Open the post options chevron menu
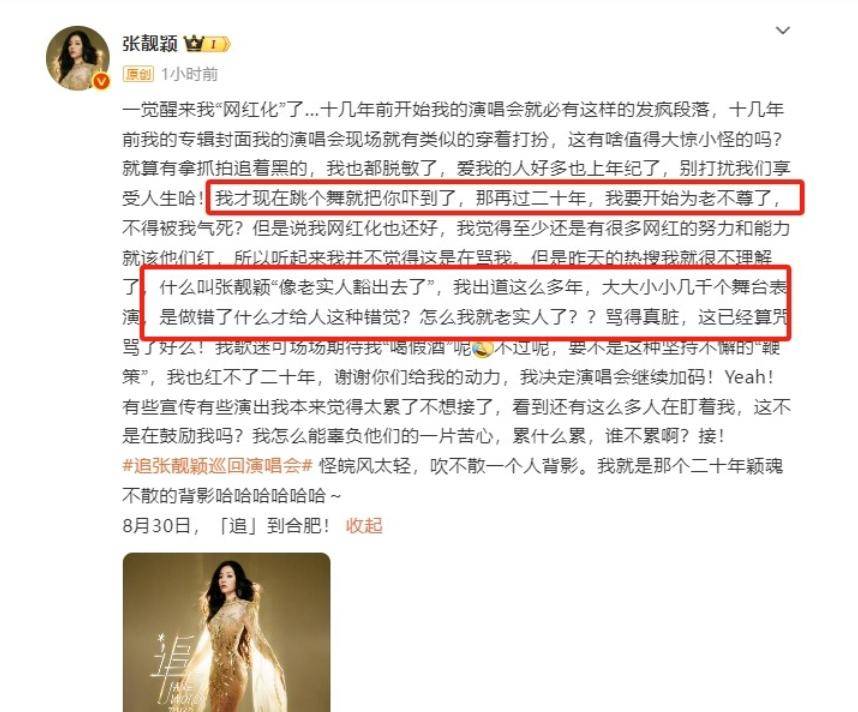Screen dimensions: 858x712 [x=783, y=31]
